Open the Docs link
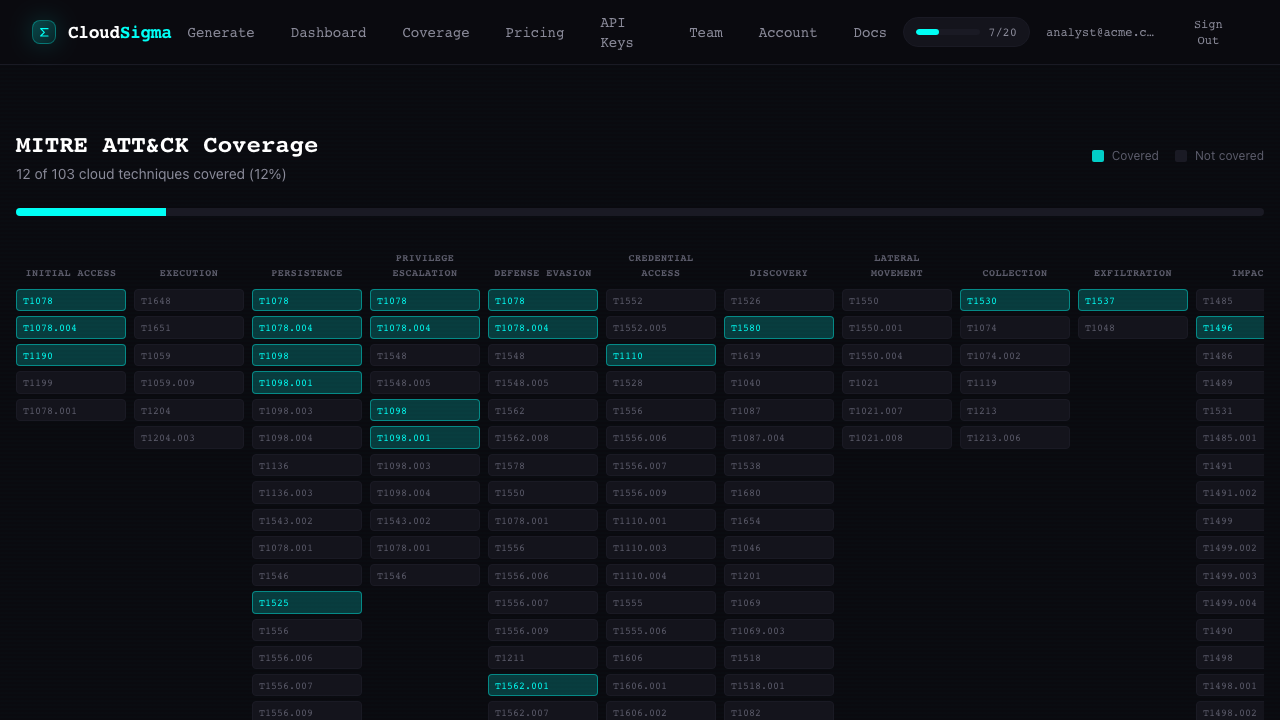The height and width of the screenshot is (720, 1280). pyautogui.click(x=869, y=33)
